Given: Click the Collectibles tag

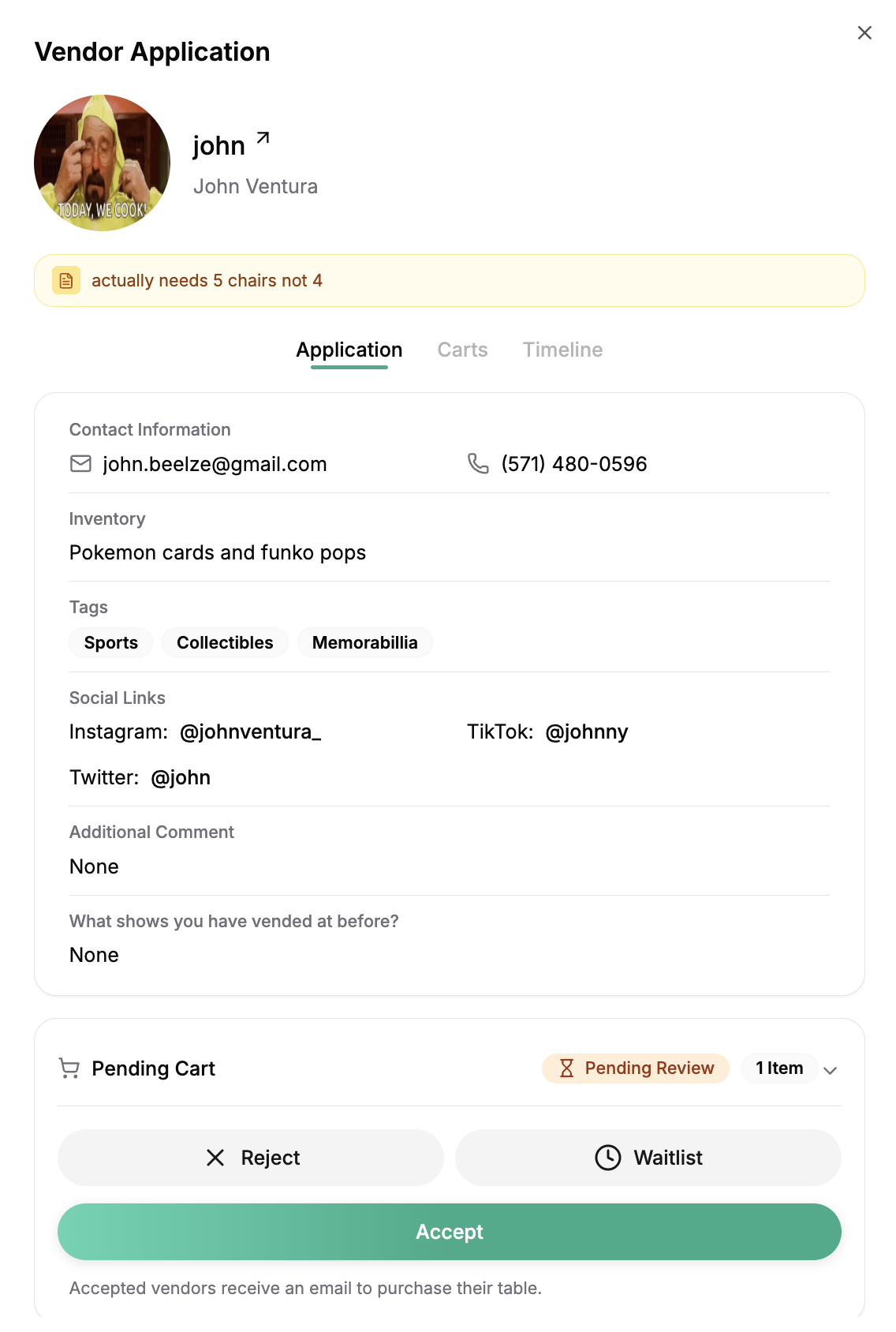Looking at the screenshot, I should coord(225,642).
